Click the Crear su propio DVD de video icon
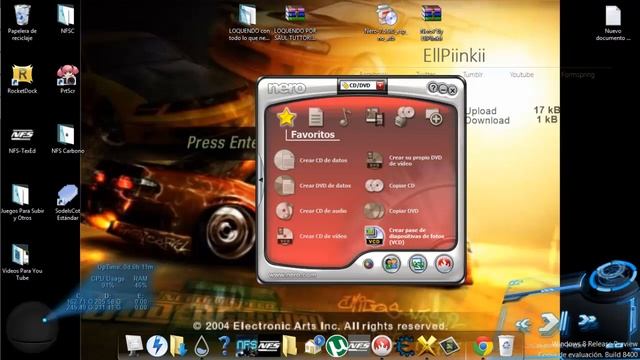Screen dimensions: 640x360 [x=374, y=160]
